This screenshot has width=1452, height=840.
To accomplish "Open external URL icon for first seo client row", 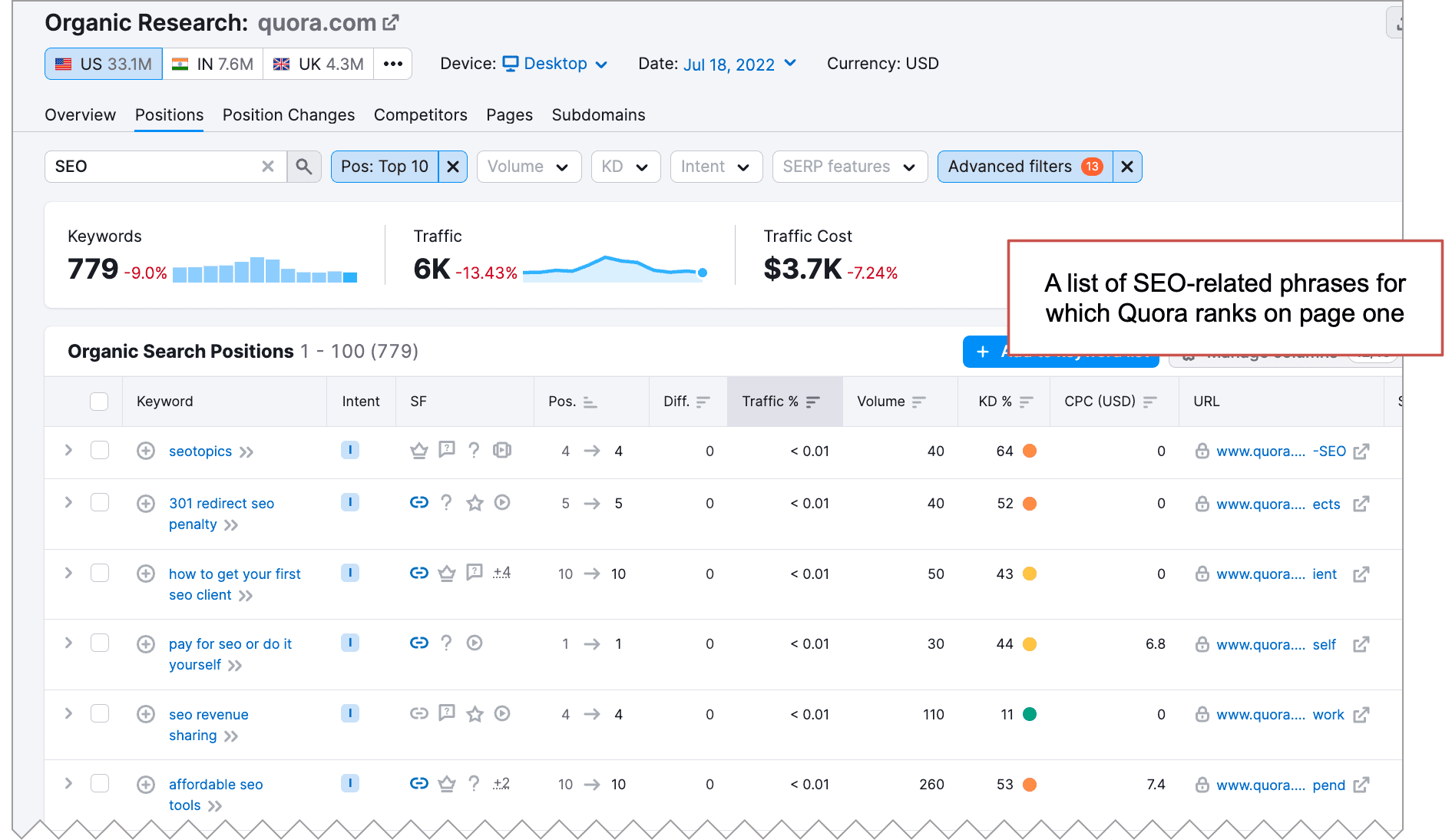I will (x=1361, y=574).
